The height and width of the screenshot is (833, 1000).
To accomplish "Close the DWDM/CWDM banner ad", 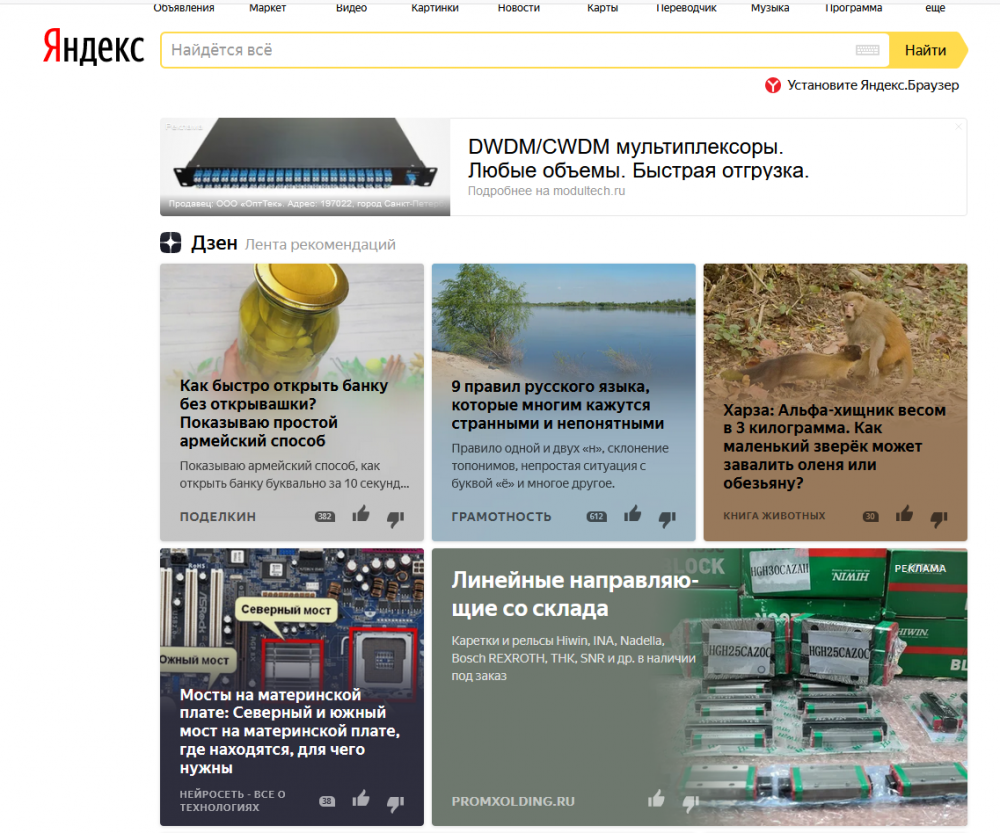I will click(x=958, y=127).
